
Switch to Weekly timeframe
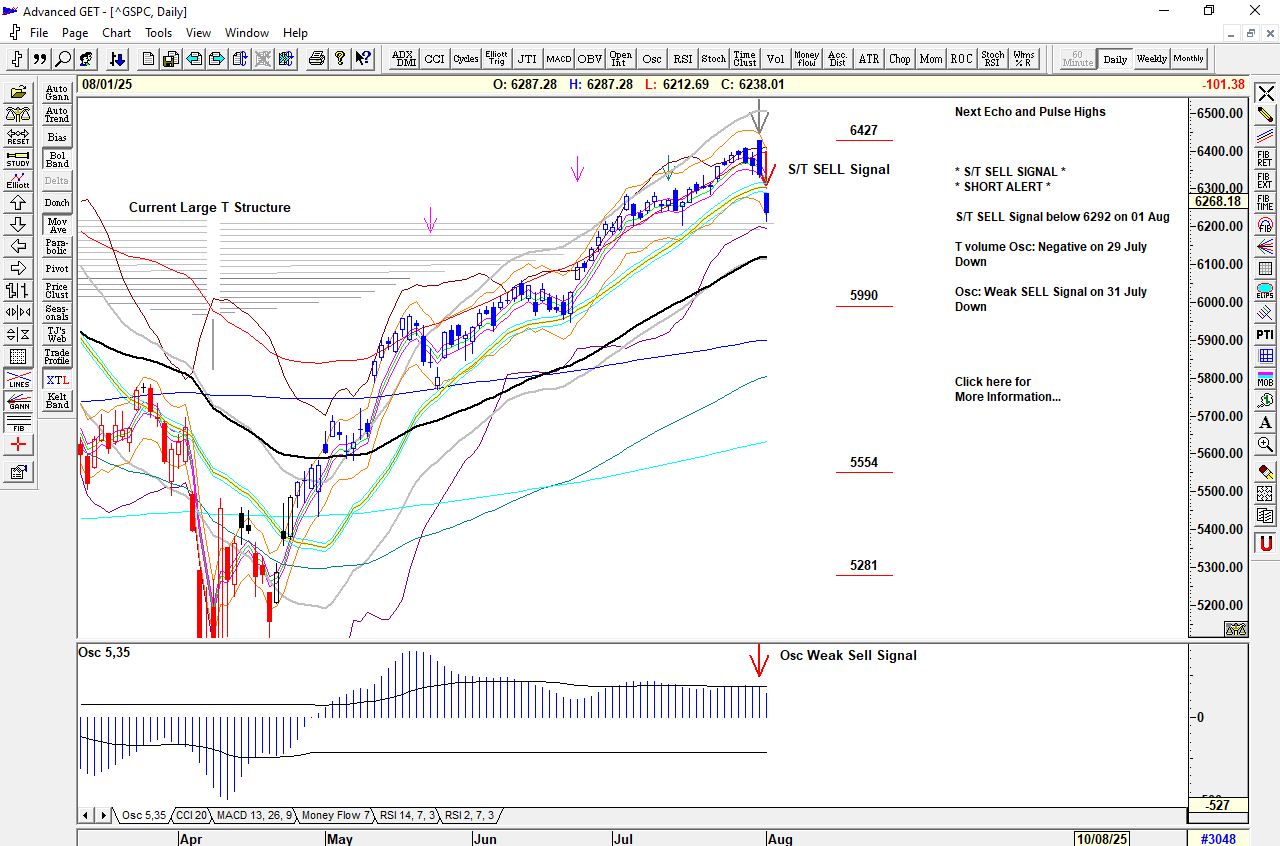click(1151, 59)
